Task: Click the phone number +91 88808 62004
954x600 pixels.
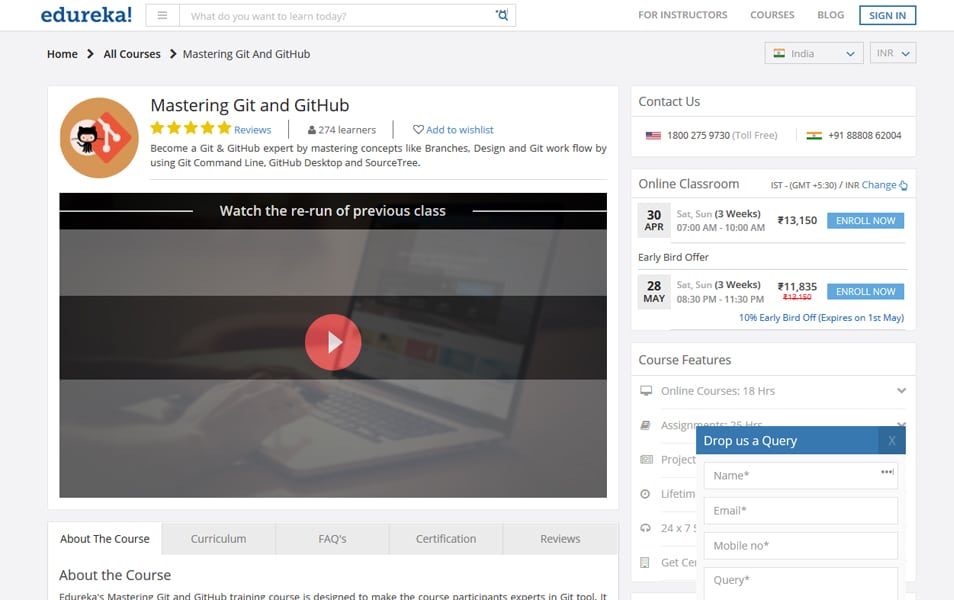Action: 865,136
